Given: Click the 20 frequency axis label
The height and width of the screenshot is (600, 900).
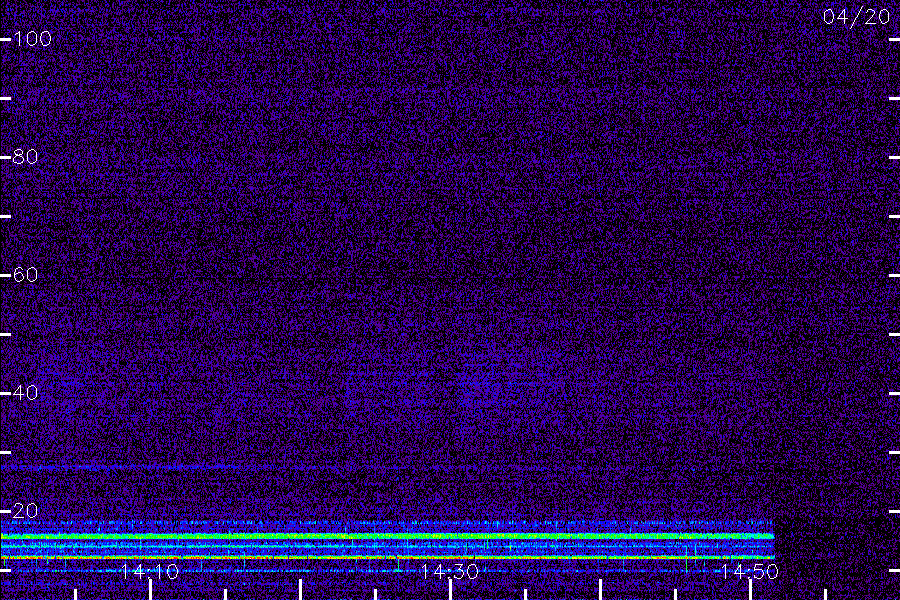Looking at the screenshot, I should (25, 510).
